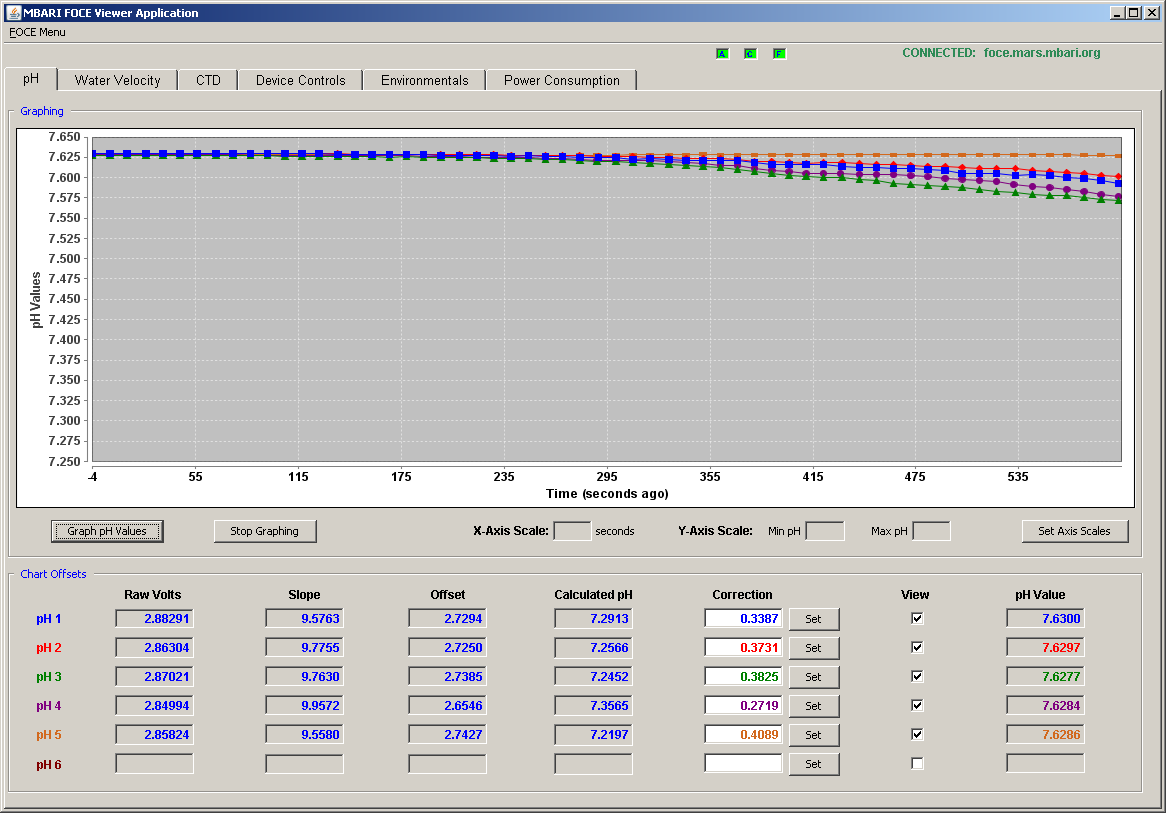The image size is (1166, 813).
Task: Click the Set Axis Scales button
Action: pyautogui.click(x=1075, y=531)
